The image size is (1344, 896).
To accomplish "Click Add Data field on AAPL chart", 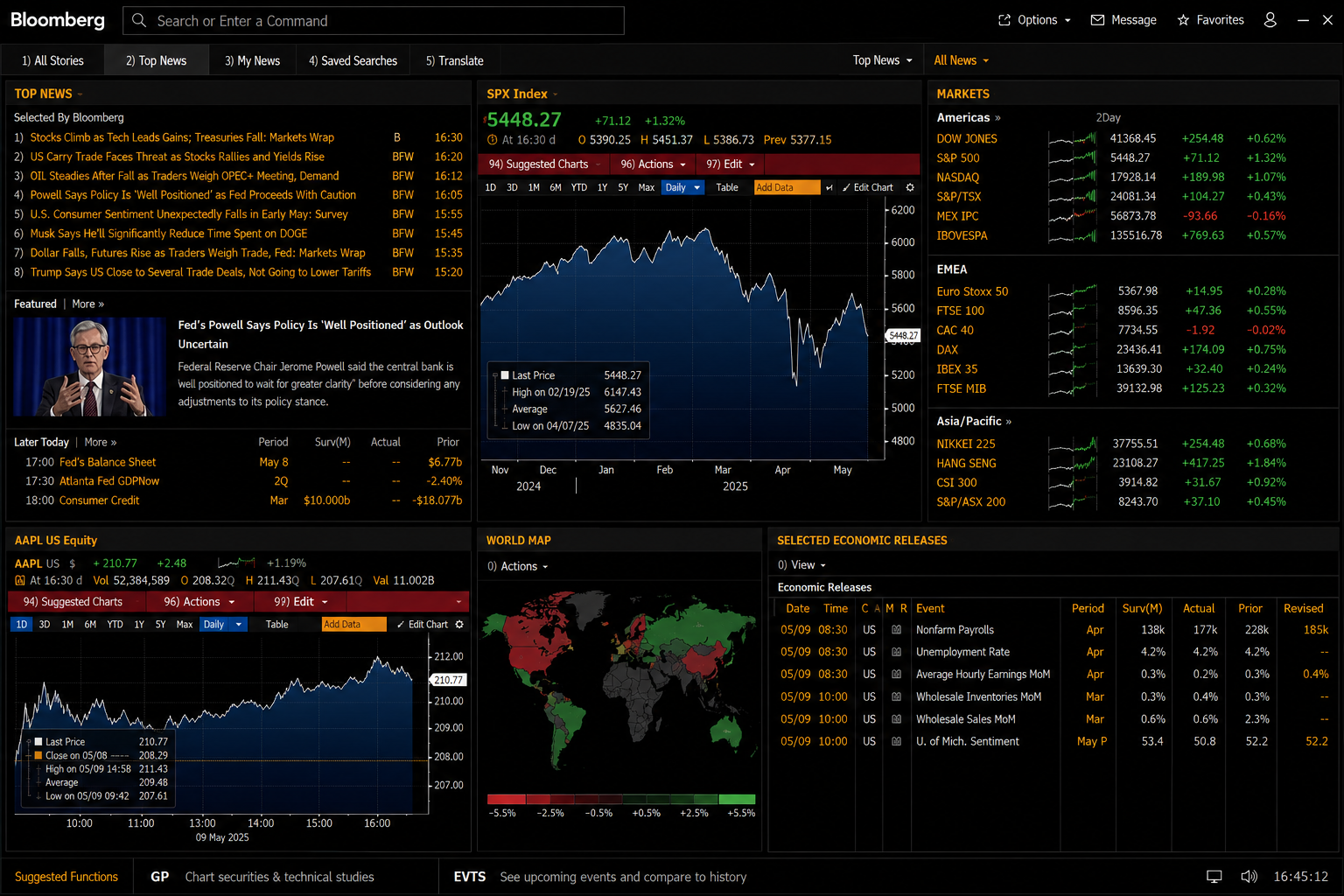I will (354, 624).
